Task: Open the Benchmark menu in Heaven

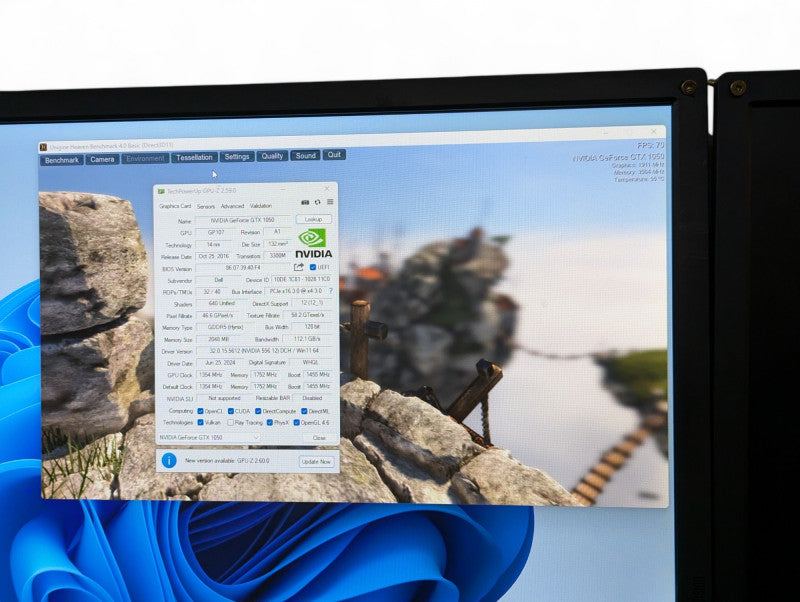Action: click(62, 160)
